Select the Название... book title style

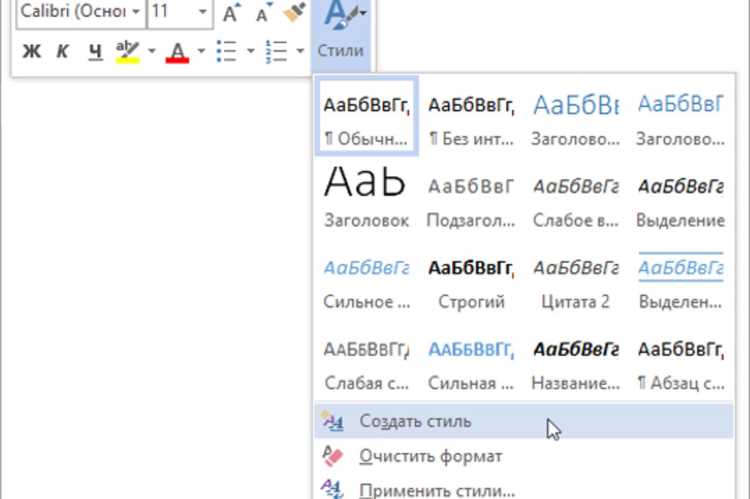point(576,362)
